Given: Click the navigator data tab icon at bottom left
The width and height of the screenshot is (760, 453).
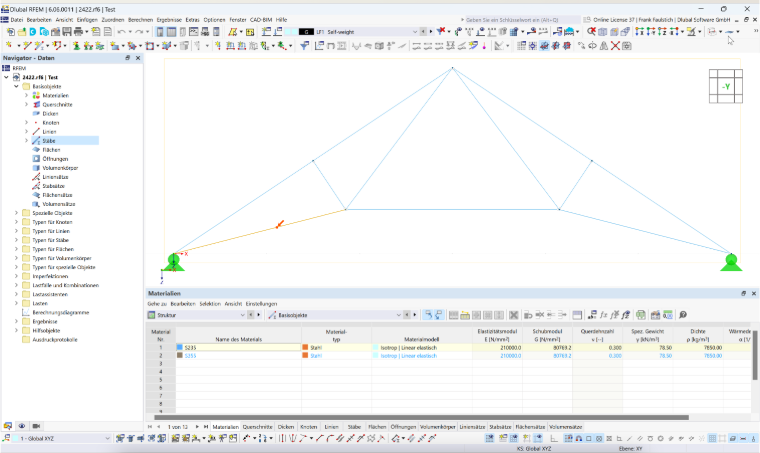Looking at the screenshot, I should point(8,426).
